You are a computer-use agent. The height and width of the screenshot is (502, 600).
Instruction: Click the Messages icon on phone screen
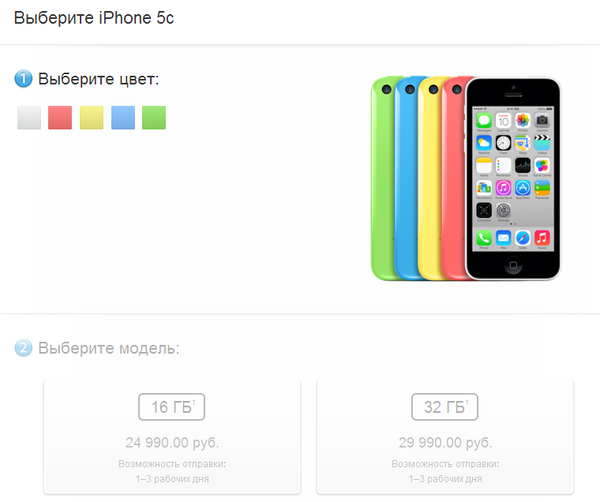pos(484,121)
